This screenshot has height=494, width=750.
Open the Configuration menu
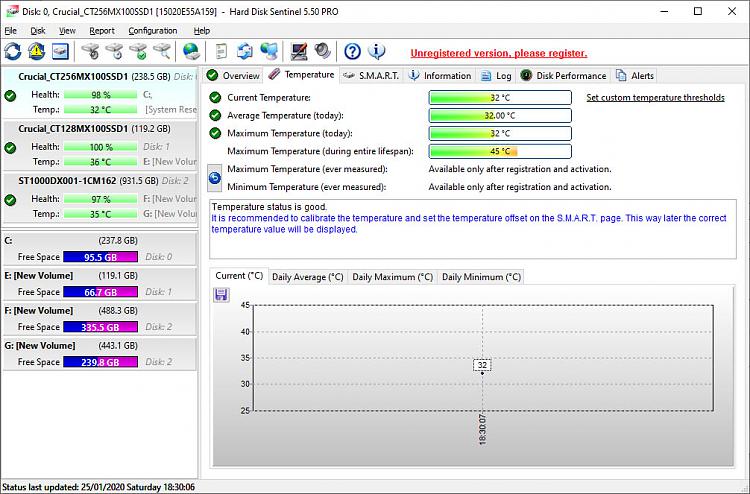pyautogui.click(x=152, y=31)
